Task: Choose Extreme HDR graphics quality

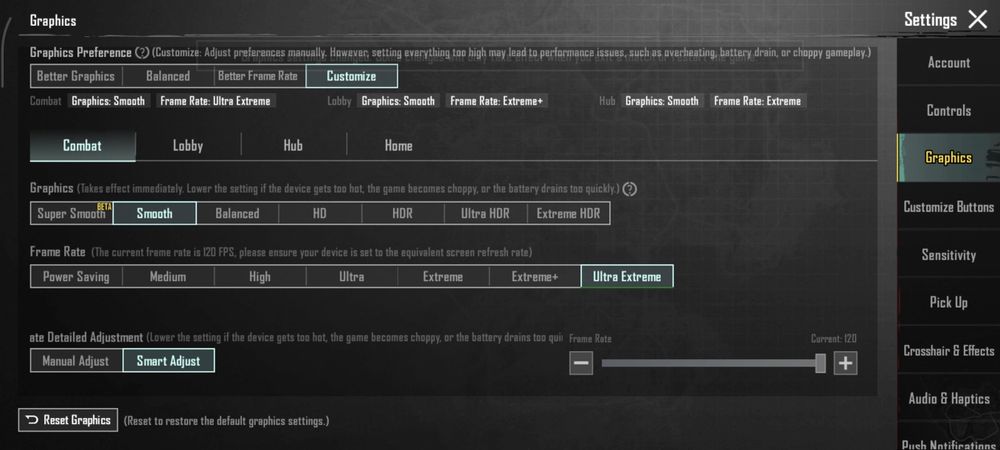Action: [568, 214]
